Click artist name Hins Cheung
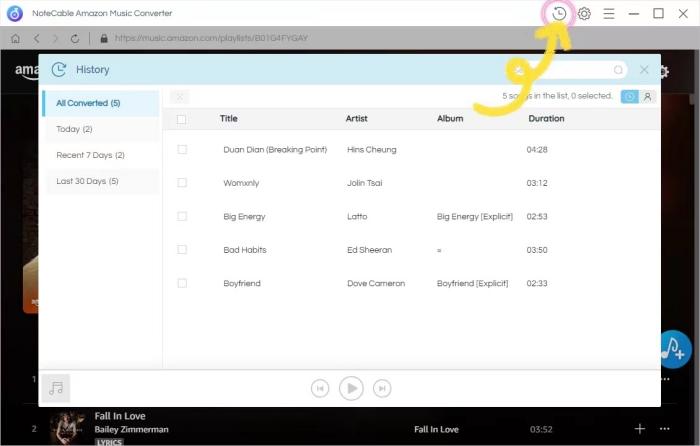 pyautogui.click(x=371, y=150)
